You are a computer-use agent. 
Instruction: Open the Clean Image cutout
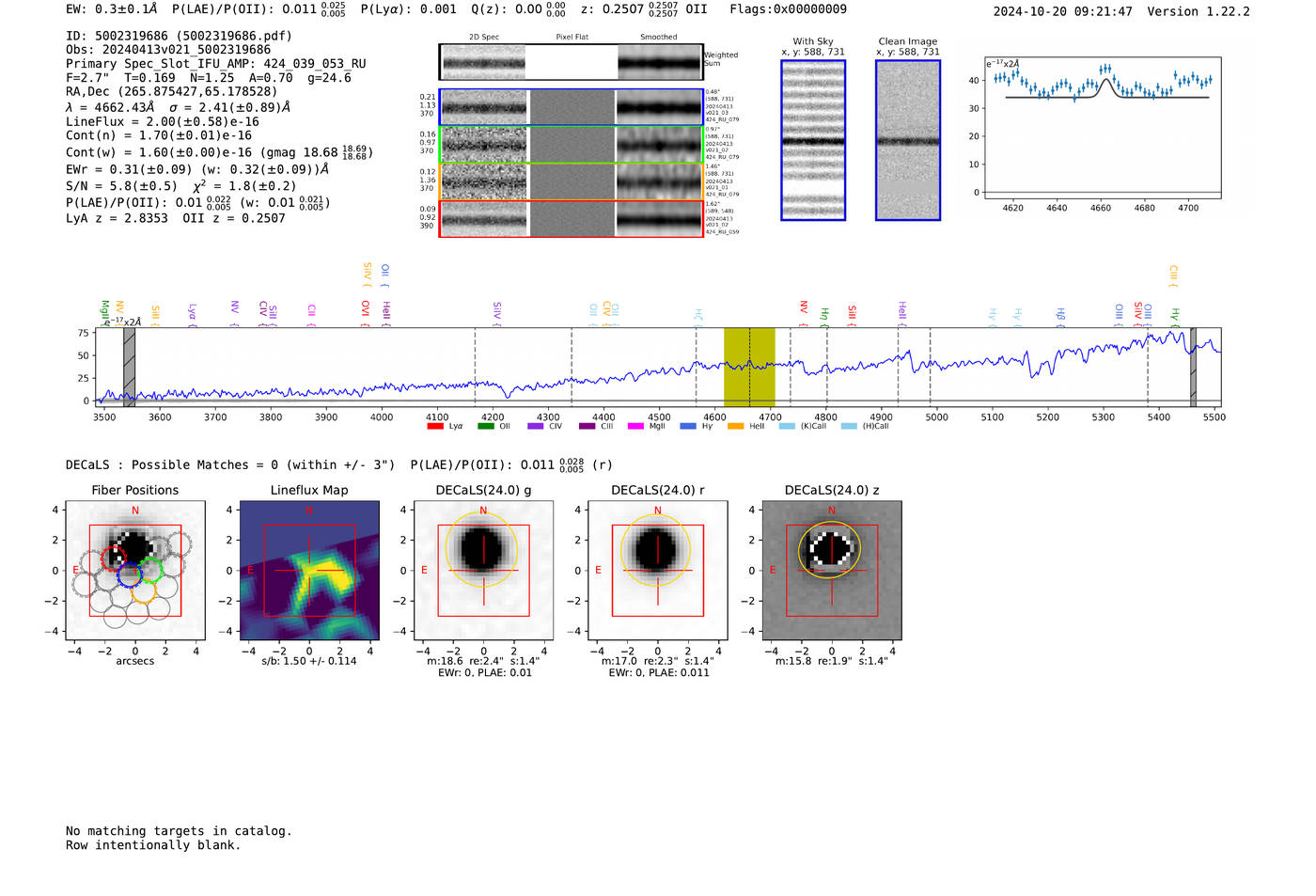(x=908, y=140)
